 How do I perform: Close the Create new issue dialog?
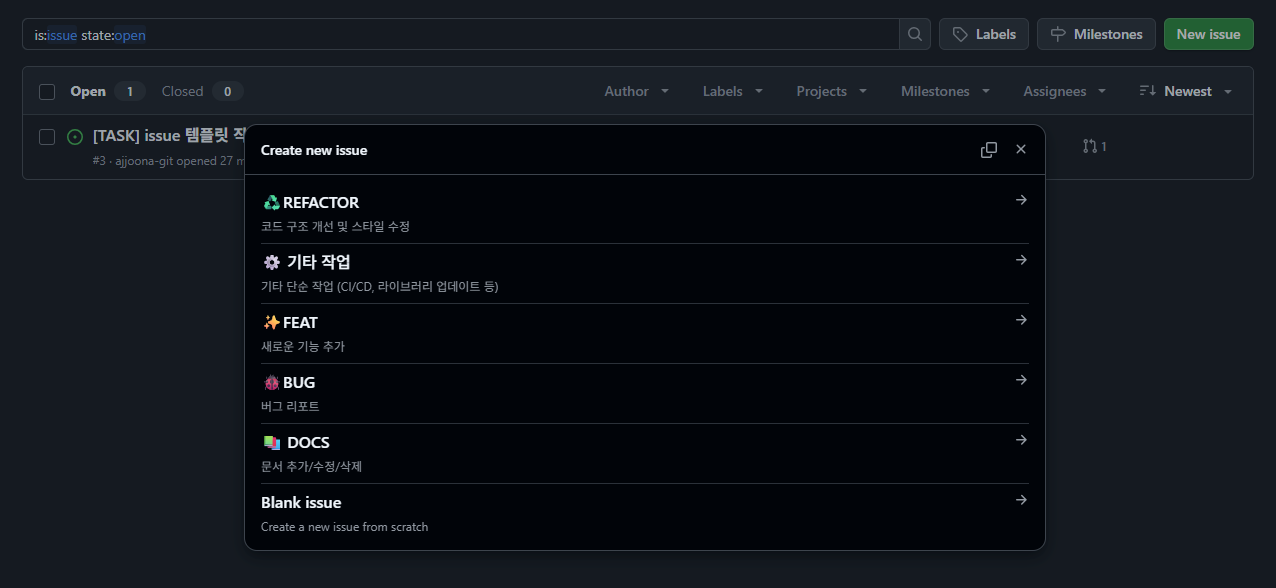tap(1020, 150)
